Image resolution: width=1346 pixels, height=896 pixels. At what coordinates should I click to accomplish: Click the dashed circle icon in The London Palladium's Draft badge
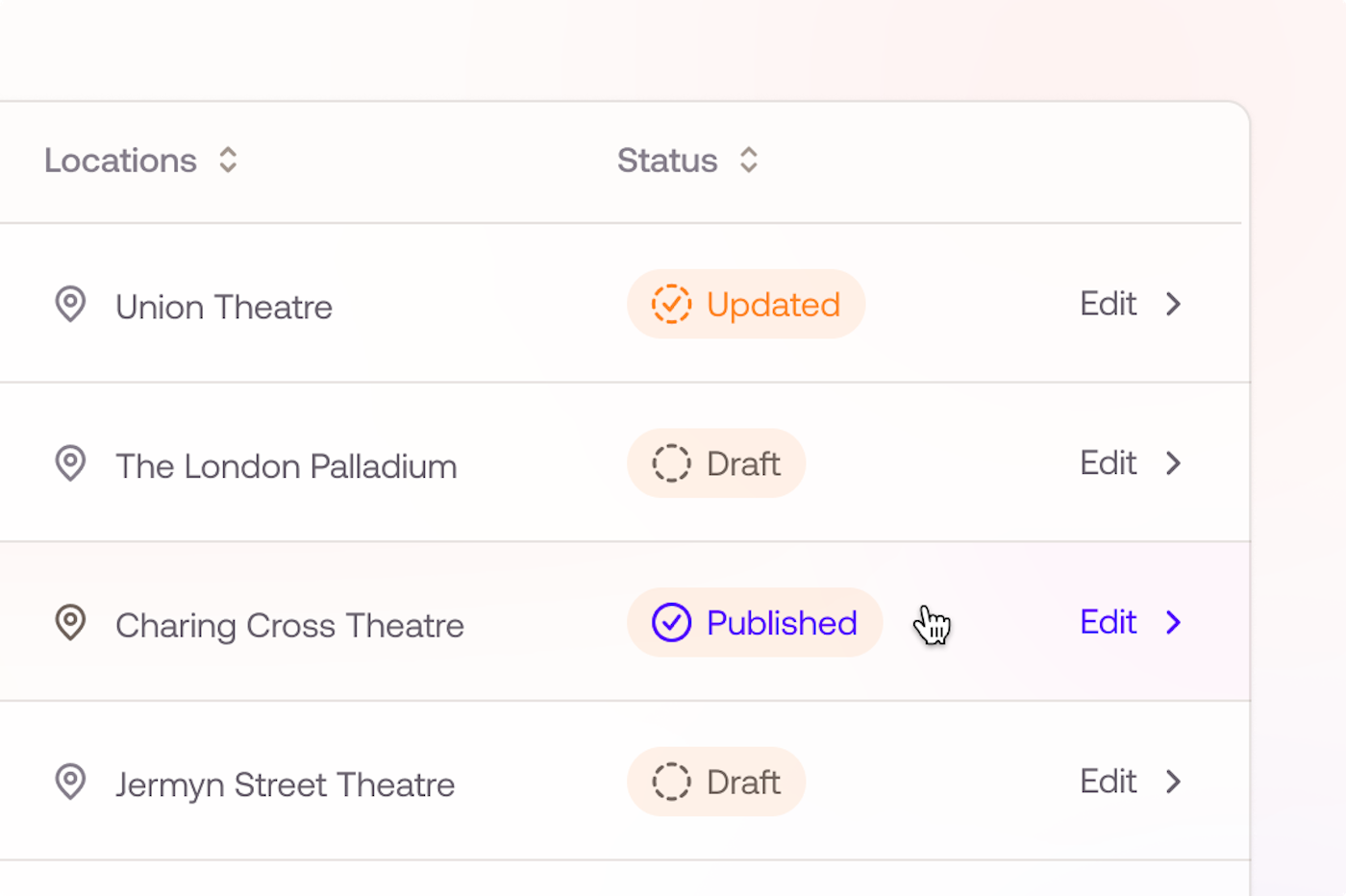click(671, 463)
